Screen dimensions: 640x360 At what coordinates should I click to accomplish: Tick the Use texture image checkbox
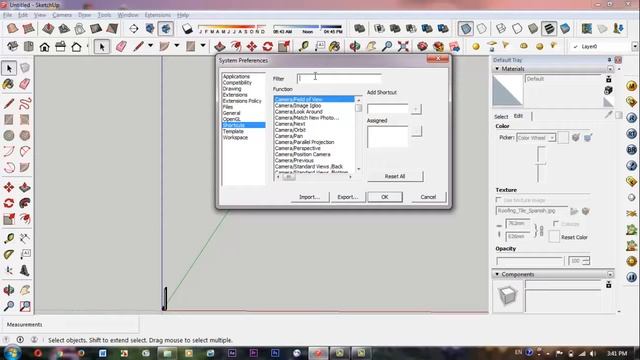point(498,200)
